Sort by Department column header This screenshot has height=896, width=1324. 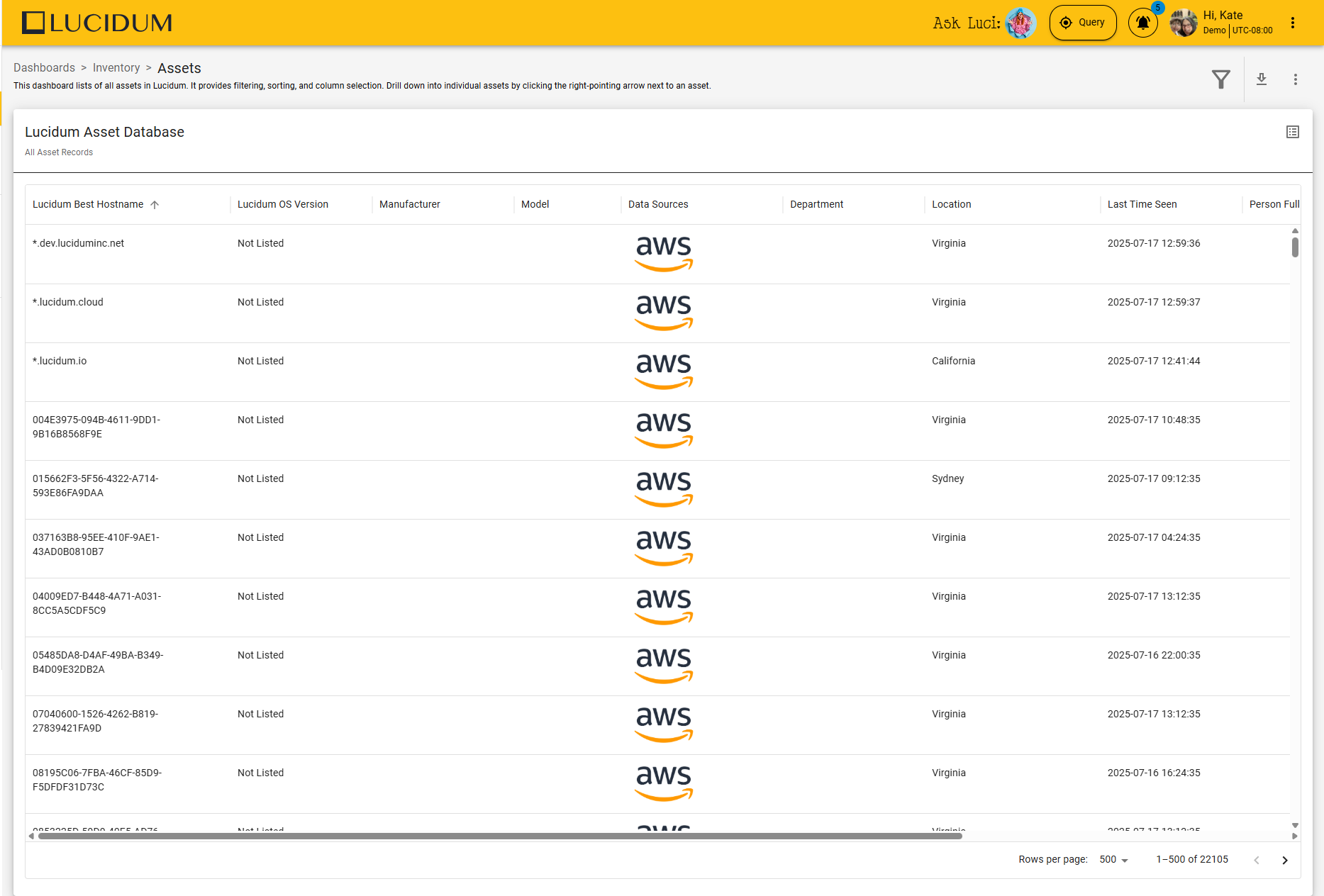[817, 204]
